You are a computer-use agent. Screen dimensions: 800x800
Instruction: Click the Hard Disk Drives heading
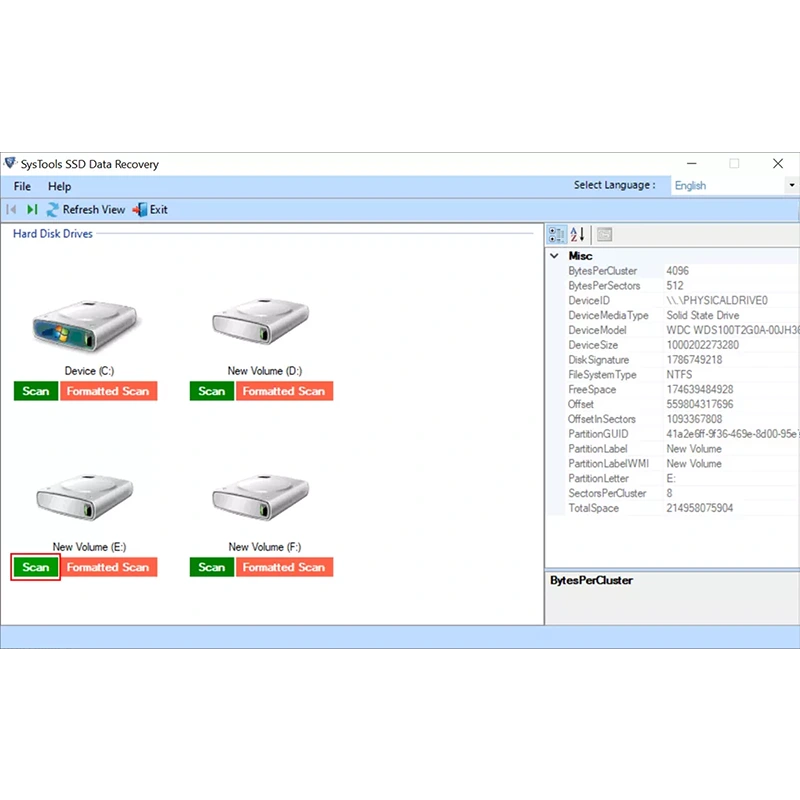[x=53, y=234]
